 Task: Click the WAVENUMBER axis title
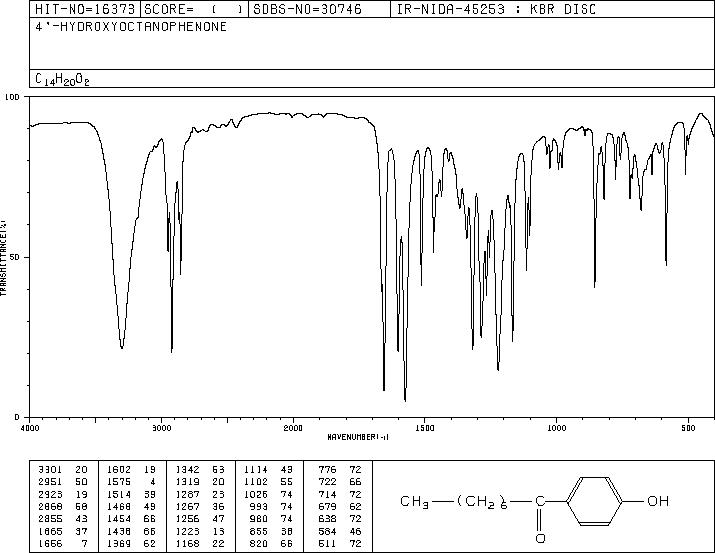click(358, 437)
